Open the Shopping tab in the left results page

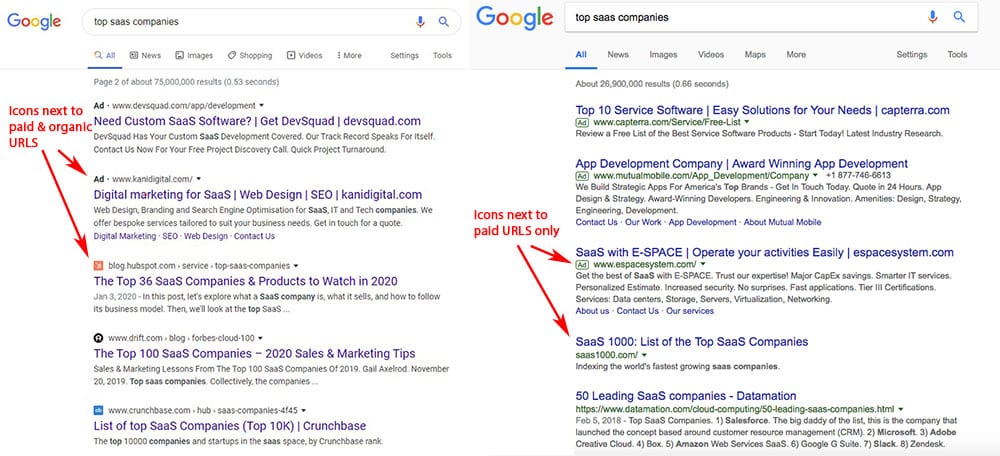point(250,55)
